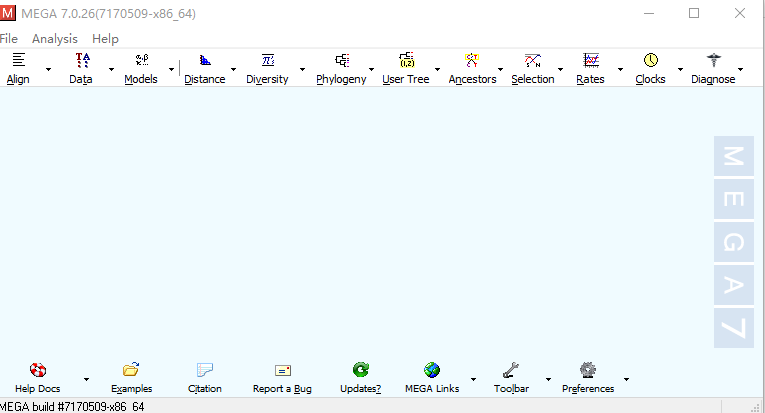The height and width of the screenshot is (413, 765).
Task: Open the File menu
Action: pos(9,39)
